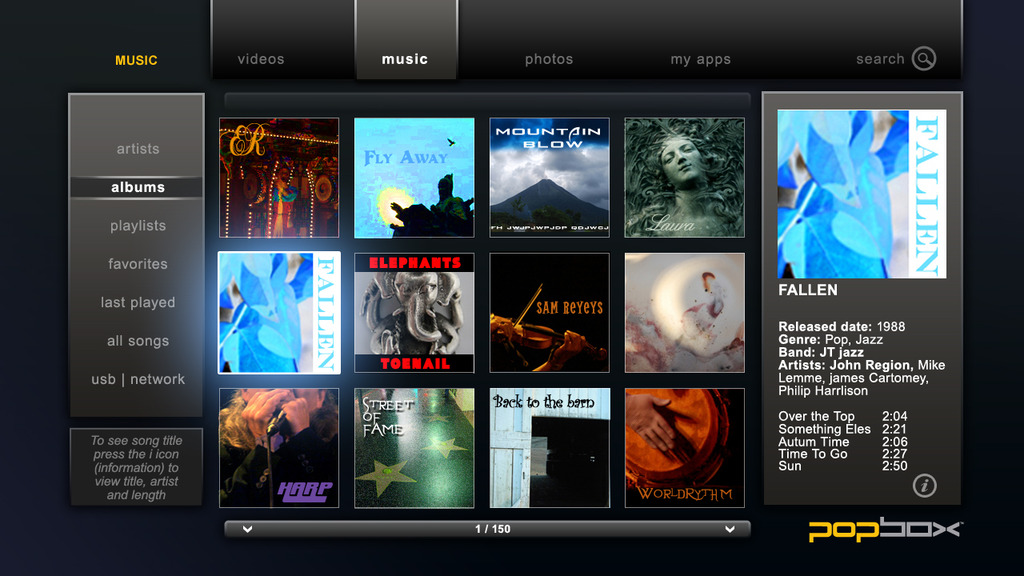Screen dimensions: 1024x576
Task: Show all songs in the sidebar
Action: coord(138,341)
